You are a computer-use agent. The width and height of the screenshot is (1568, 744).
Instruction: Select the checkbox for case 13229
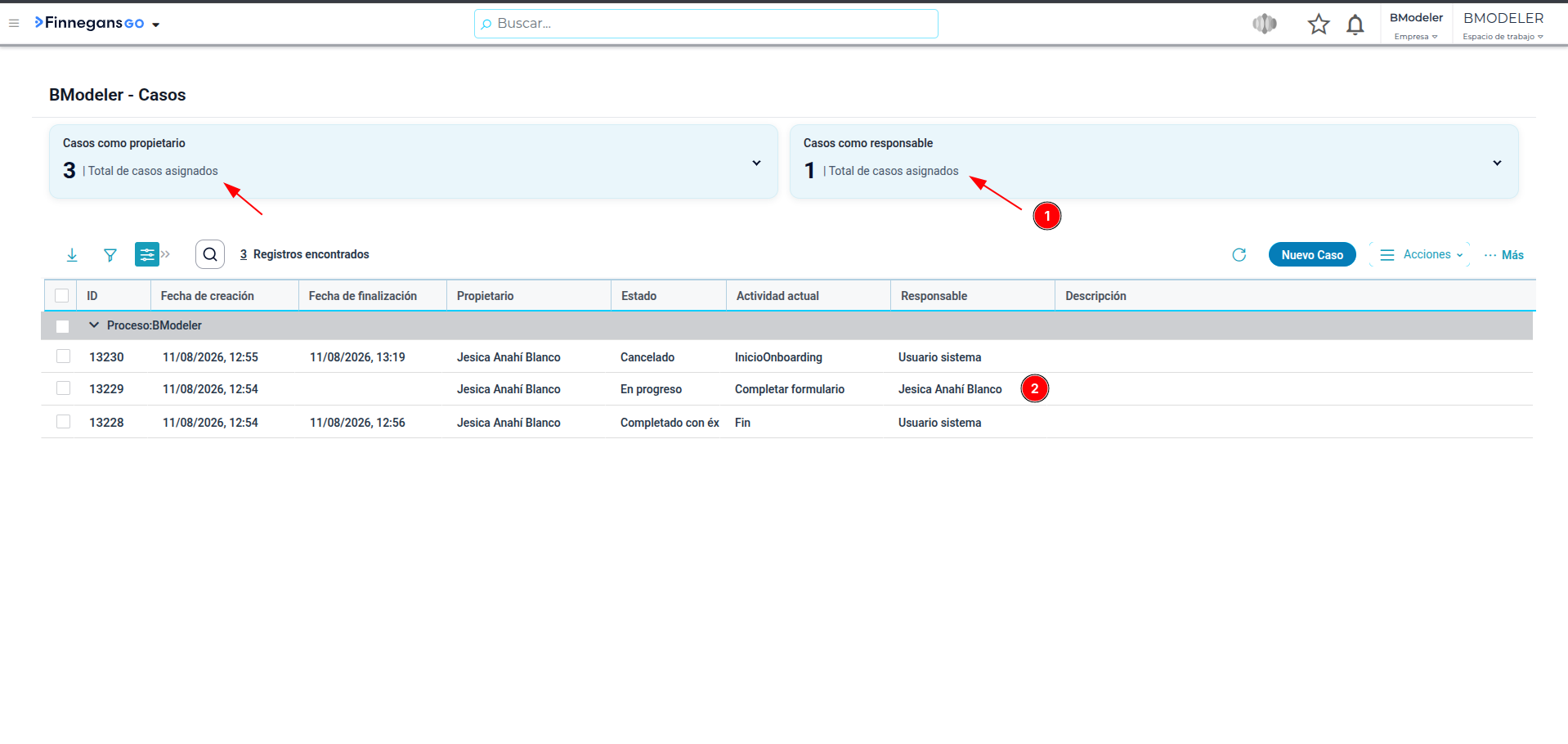tap(63, 388)
